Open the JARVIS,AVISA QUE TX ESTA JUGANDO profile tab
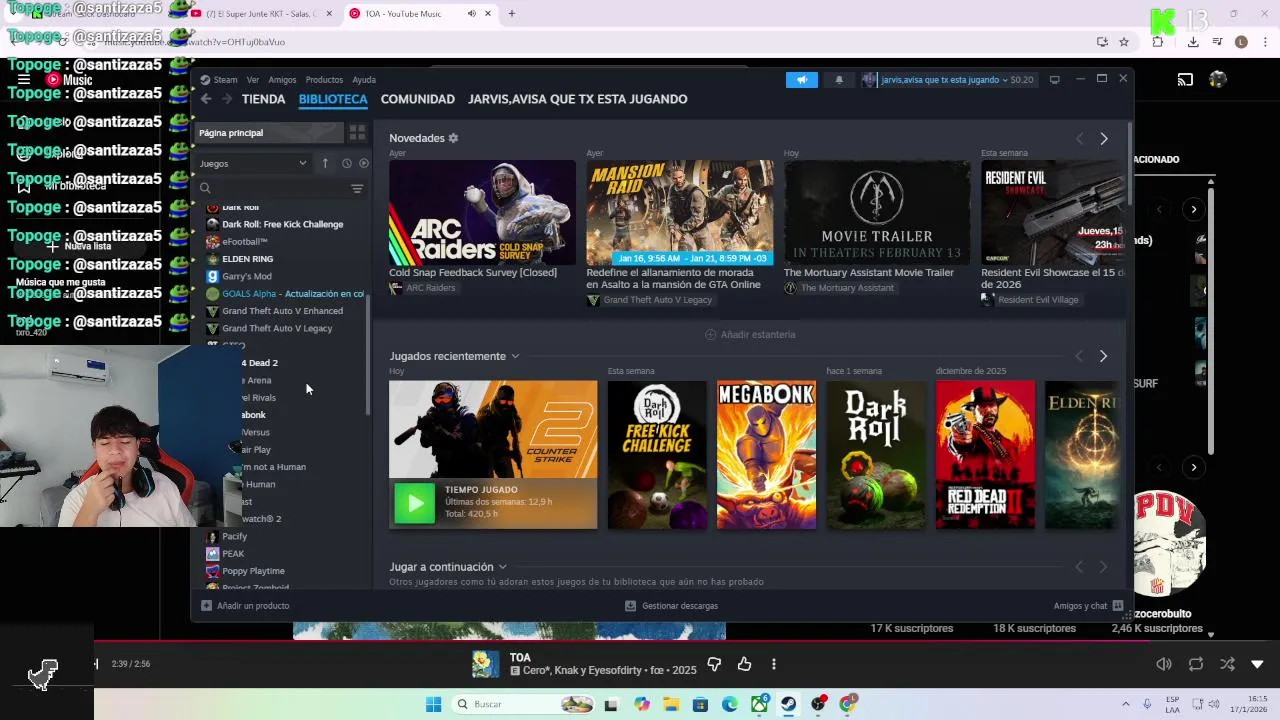Screen dimensions: 1280x720 (578, 99)
